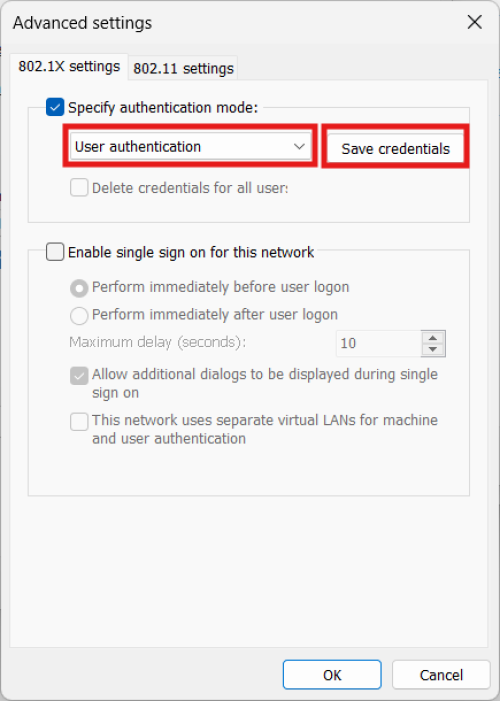Click the Save credentials button
The height and width of the screenshot is (701, 500).
[395, 148]
